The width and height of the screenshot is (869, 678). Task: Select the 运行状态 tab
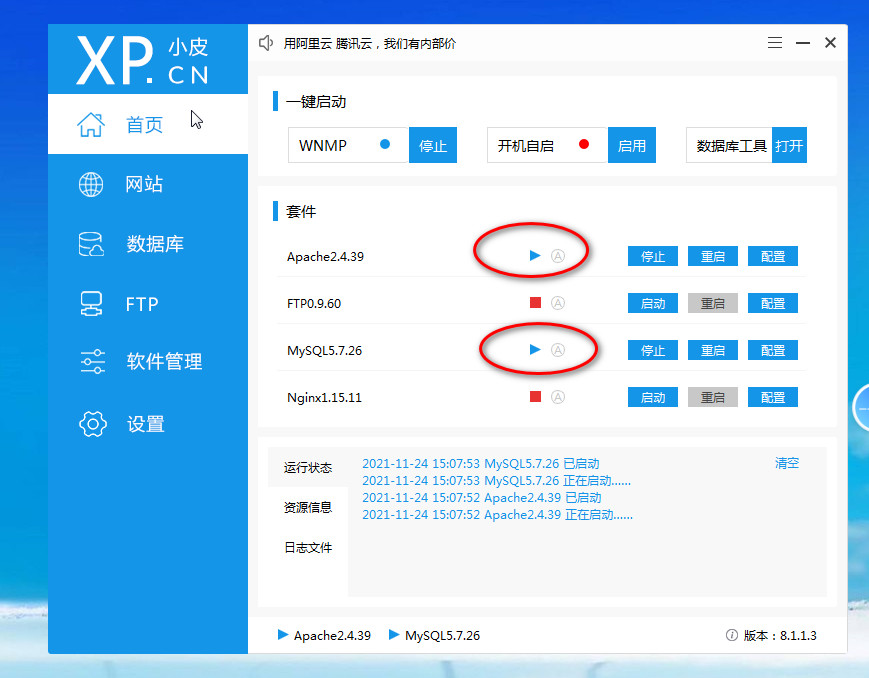(308, 467)
